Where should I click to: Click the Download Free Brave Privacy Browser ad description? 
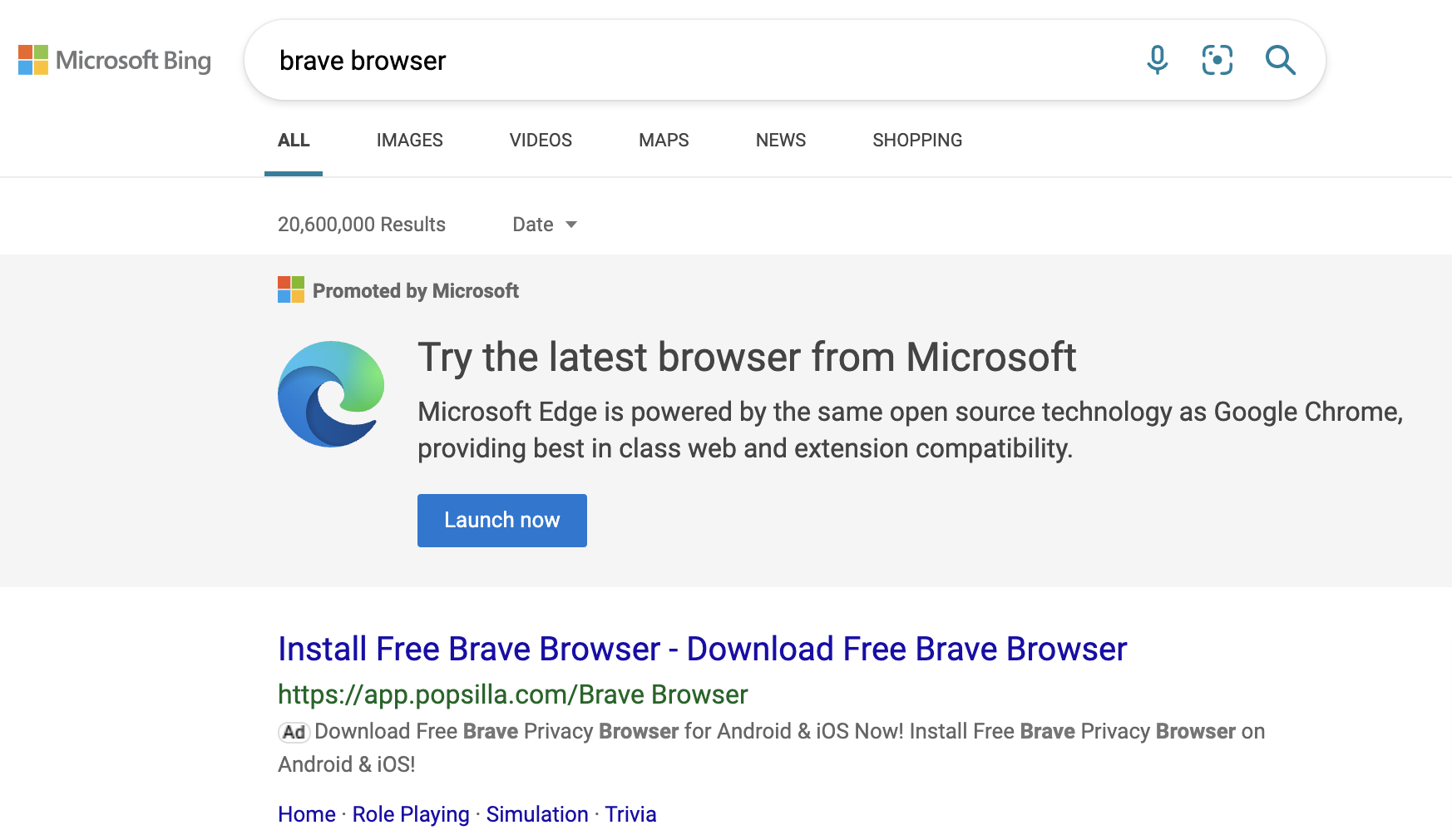coord(772,748)
